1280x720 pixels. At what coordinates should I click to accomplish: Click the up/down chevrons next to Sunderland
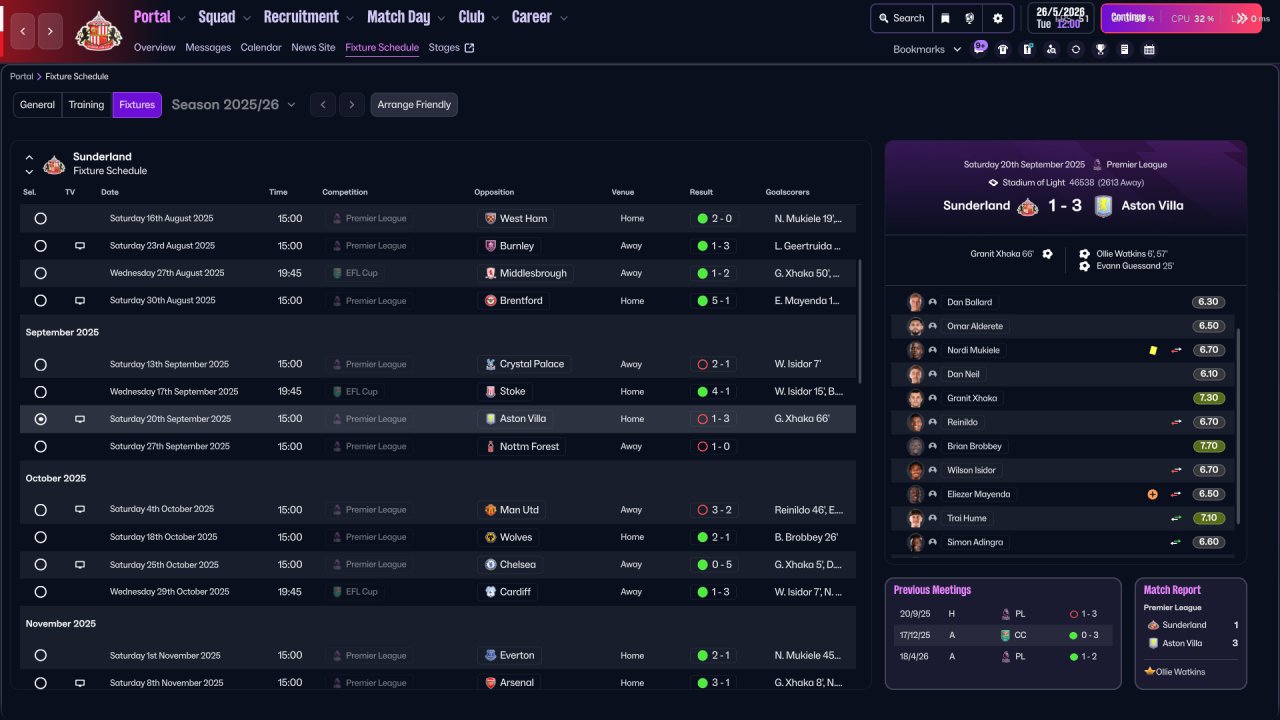(x=29, y=164)
